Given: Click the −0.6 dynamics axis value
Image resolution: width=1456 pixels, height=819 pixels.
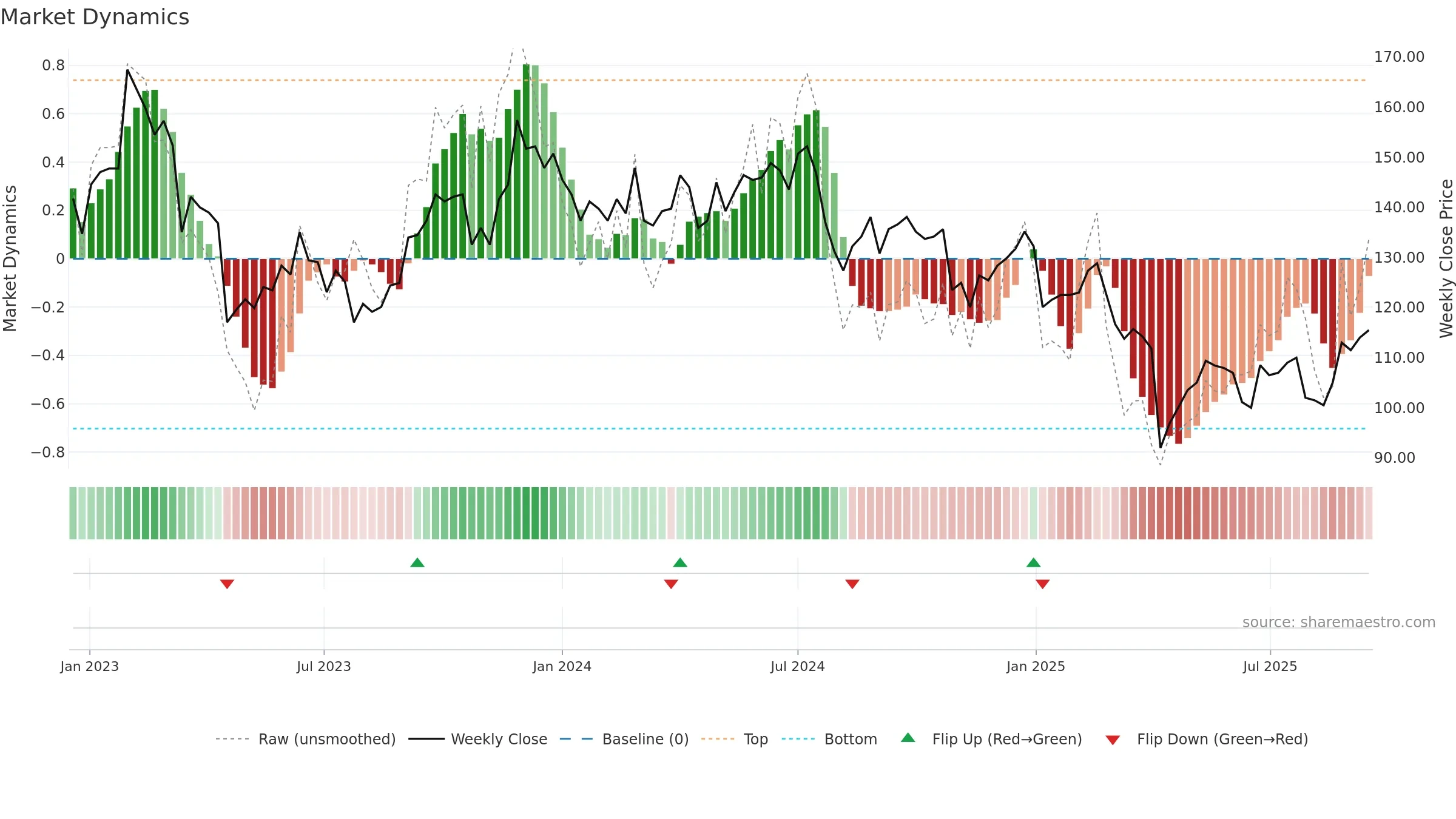Looking at the screenshot, I should [x=48, y=404].
